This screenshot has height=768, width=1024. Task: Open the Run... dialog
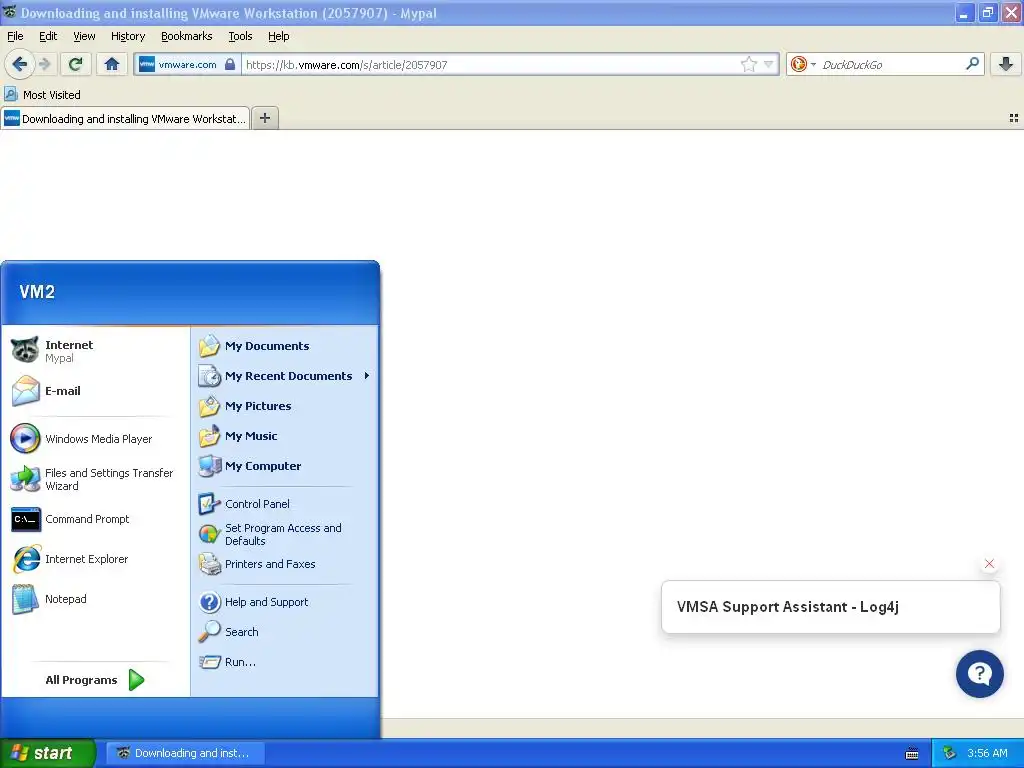pyautogui.click(x=284, y=662)
